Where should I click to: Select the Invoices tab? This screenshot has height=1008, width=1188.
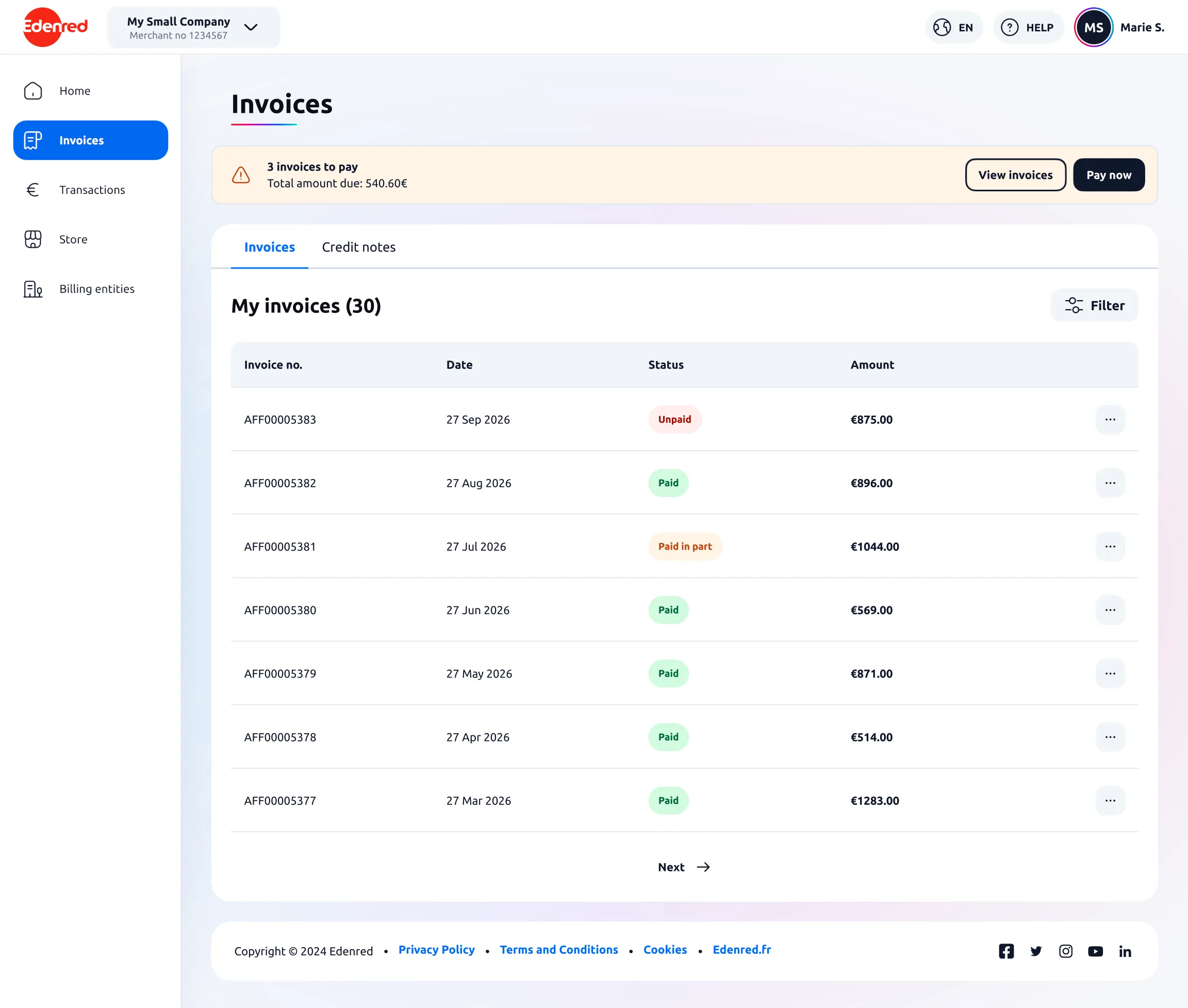[269, 247]
